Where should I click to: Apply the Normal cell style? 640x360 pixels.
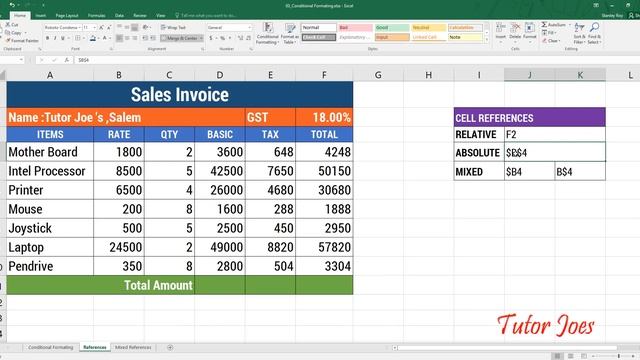coord(318,27)
